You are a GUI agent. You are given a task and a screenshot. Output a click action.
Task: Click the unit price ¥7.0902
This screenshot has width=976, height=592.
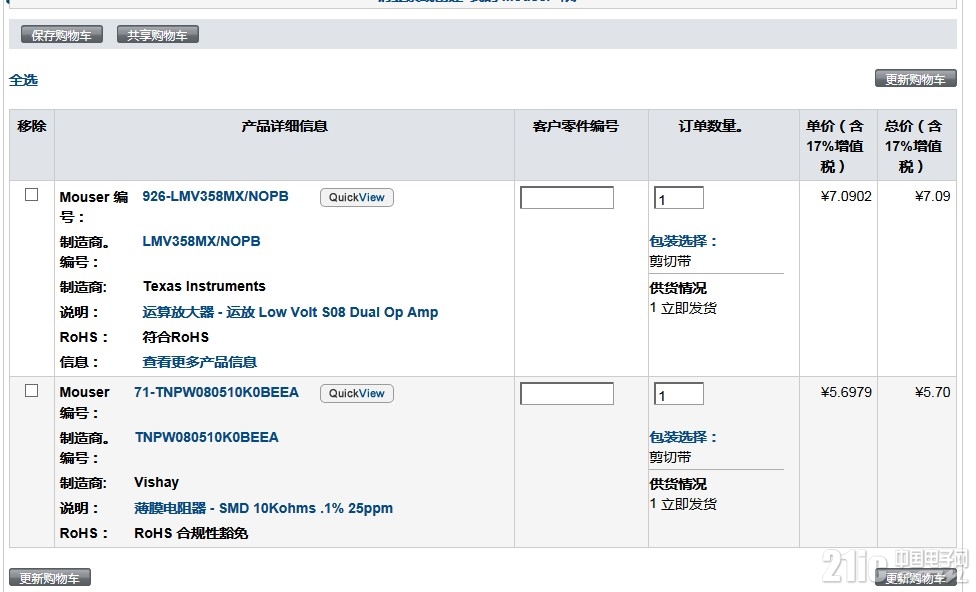pyautogui.click(x=846, y=196)
